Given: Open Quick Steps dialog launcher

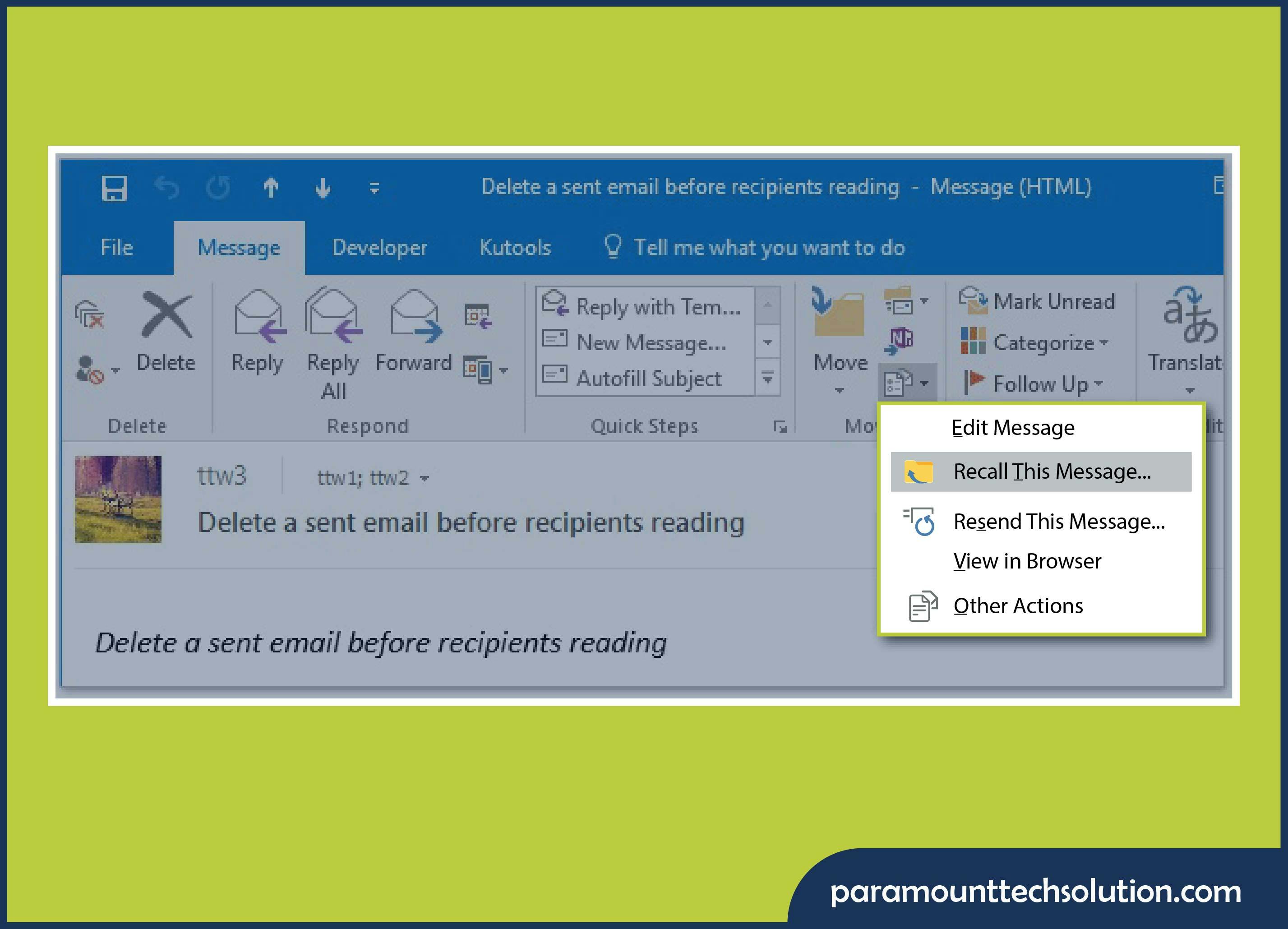Looking at the screenshot, I should tap(780, 427).
